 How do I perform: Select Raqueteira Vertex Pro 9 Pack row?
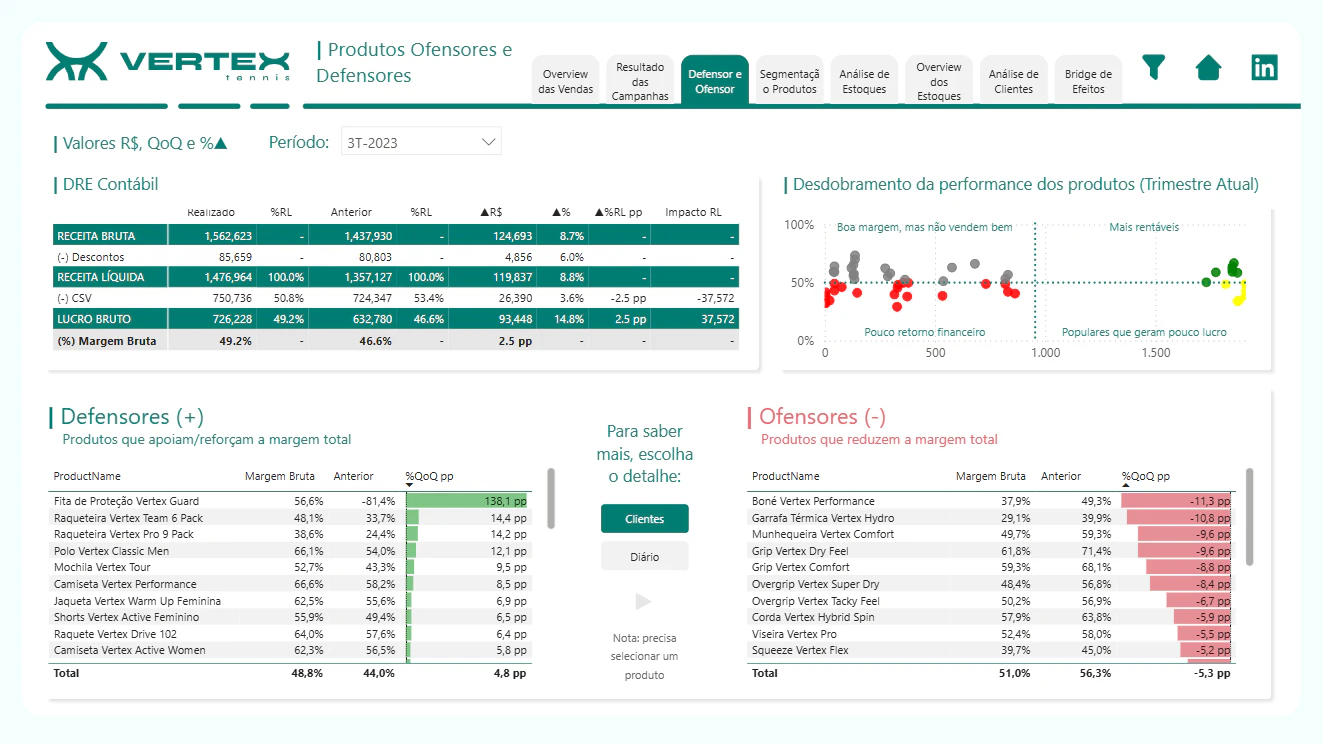tap(290, 534)
